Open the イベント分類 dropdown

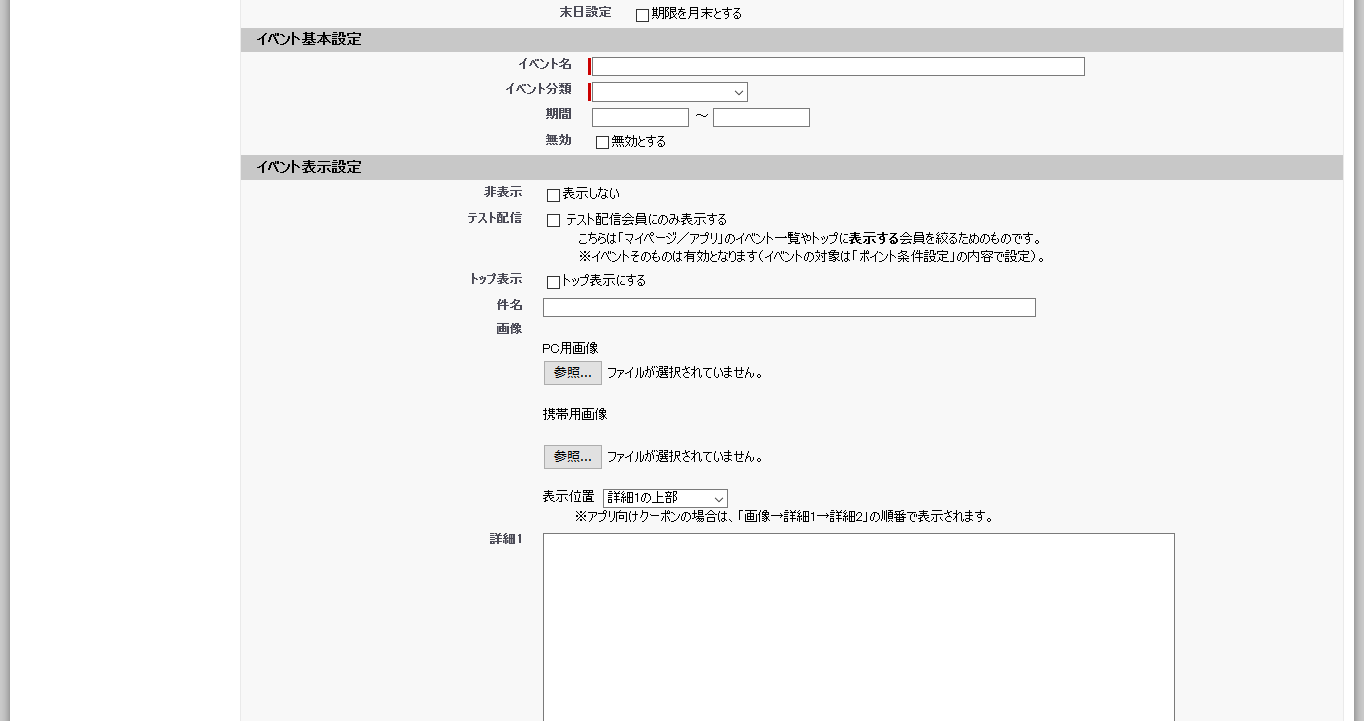(668, 91)
